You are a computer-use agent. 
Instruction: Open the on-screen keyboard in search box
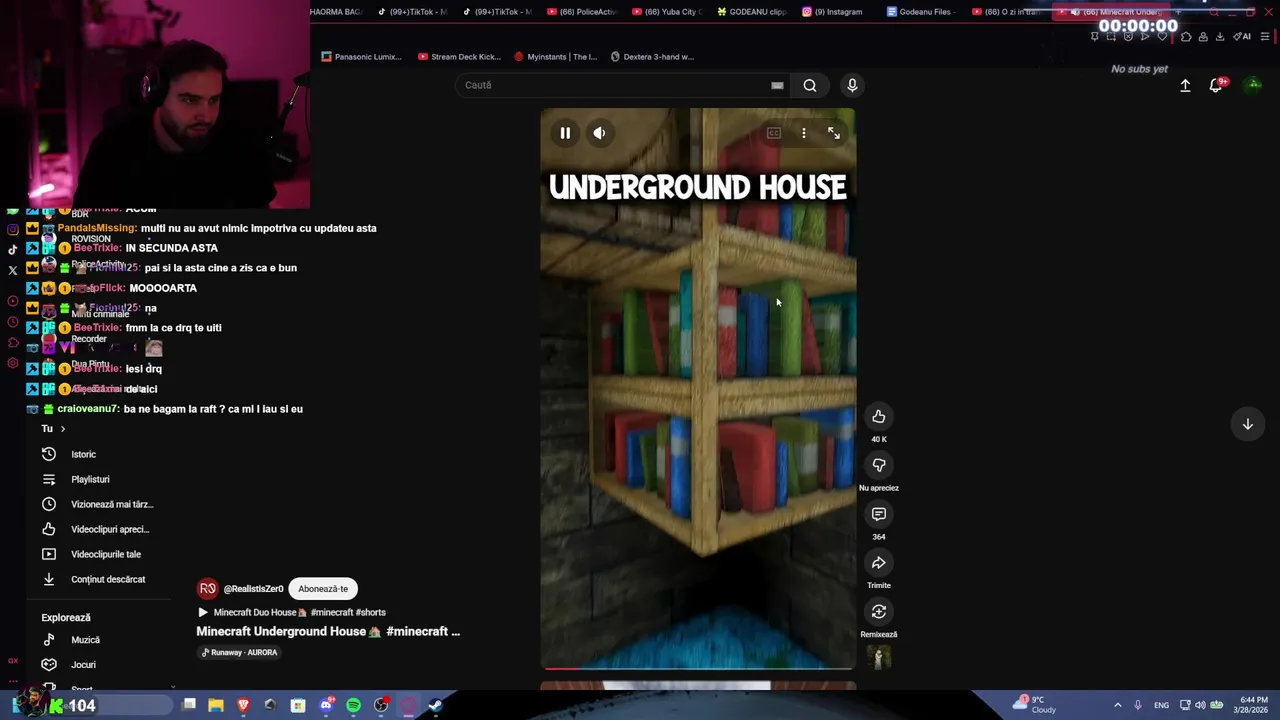pyautogui.click(x=777, y=85)
